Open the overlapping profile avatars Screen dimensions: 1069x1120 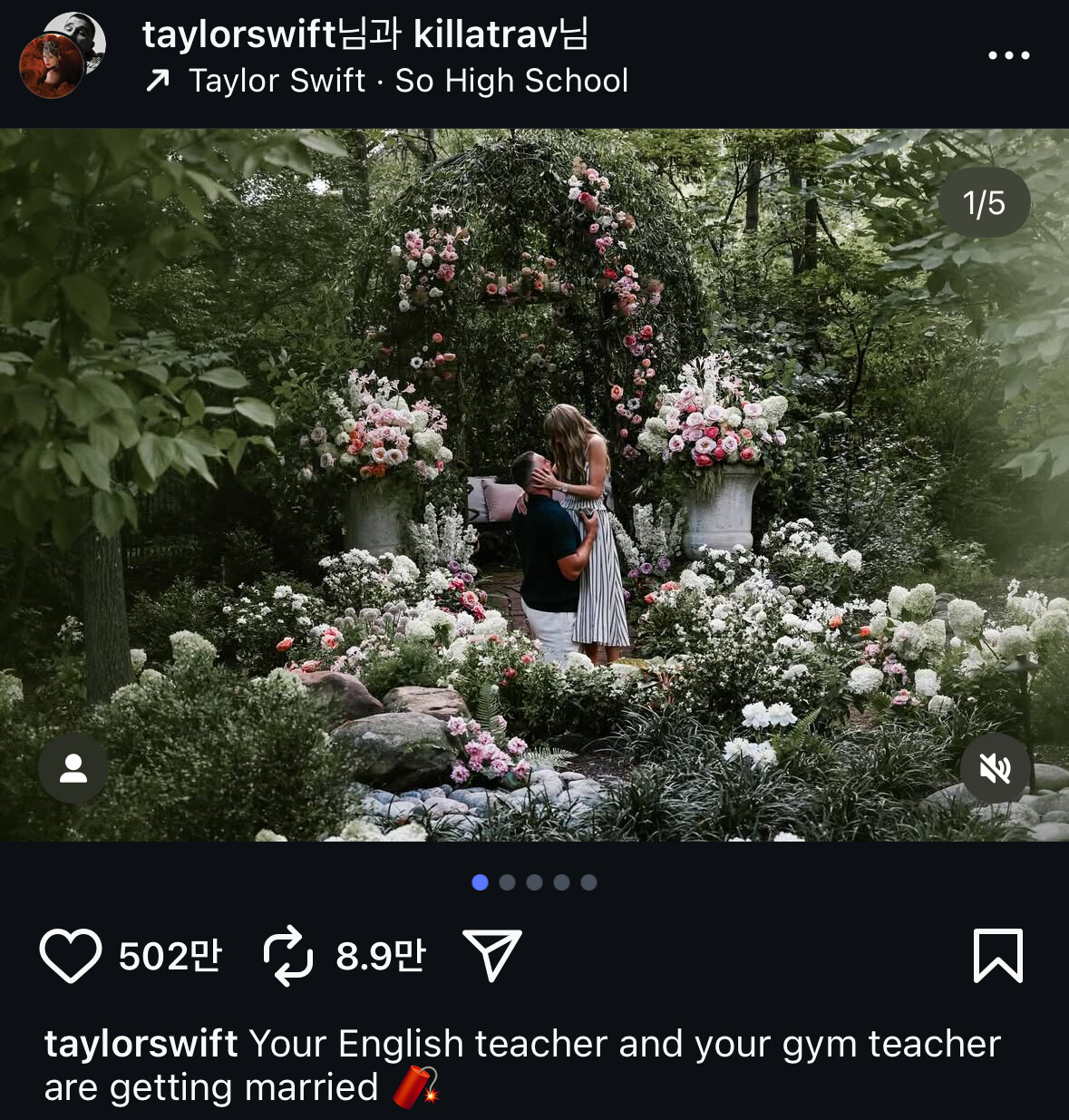coord(63,55)
